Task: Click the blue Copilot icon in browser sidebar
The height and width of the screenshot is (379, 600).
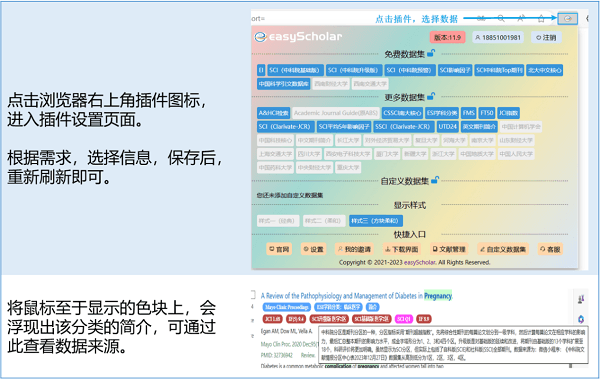Action: tap(581, 319)
